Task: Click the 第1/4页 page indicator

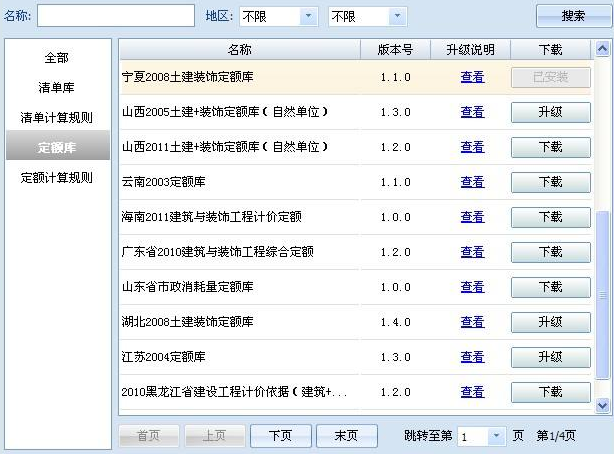Action: point(556,436)
